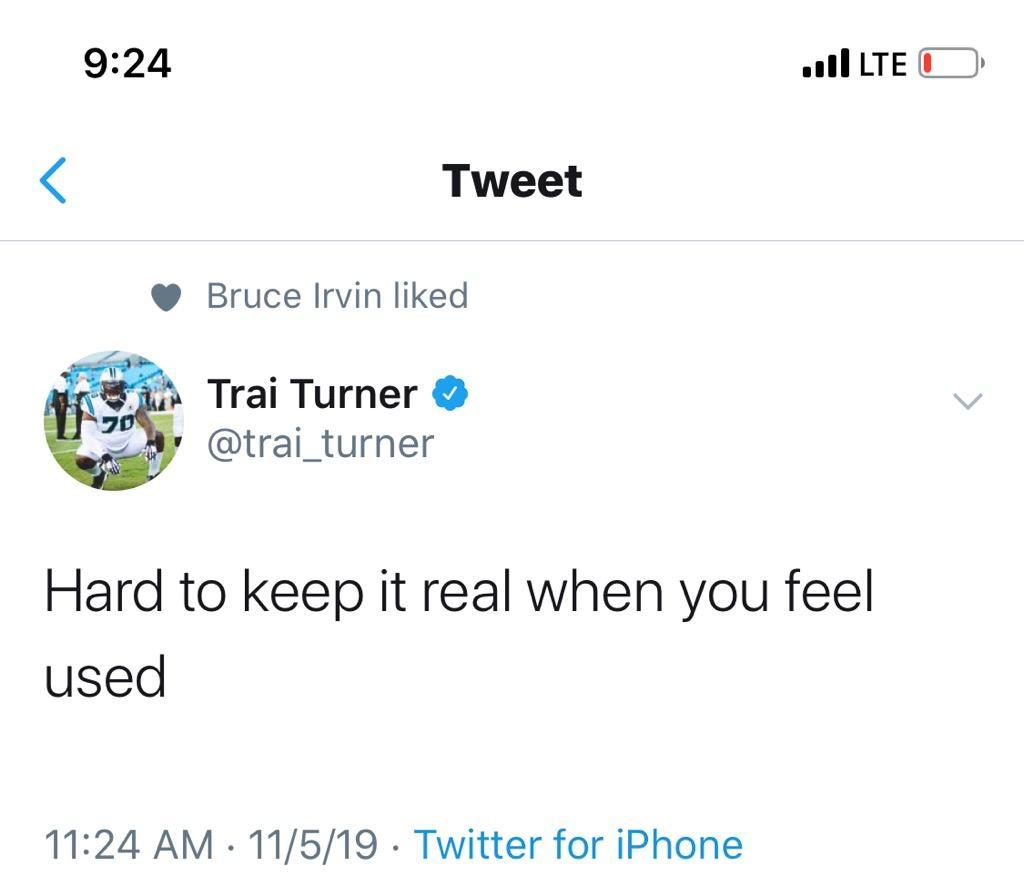Click the gray heart liked icon
The width and height of the screenshot is (1024, 887).
[166, 297]
